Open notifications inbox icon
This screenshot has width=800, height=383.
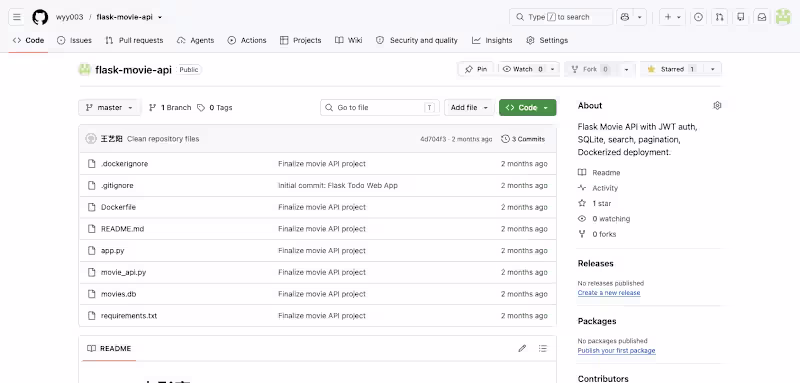click(x=762, y=17)
